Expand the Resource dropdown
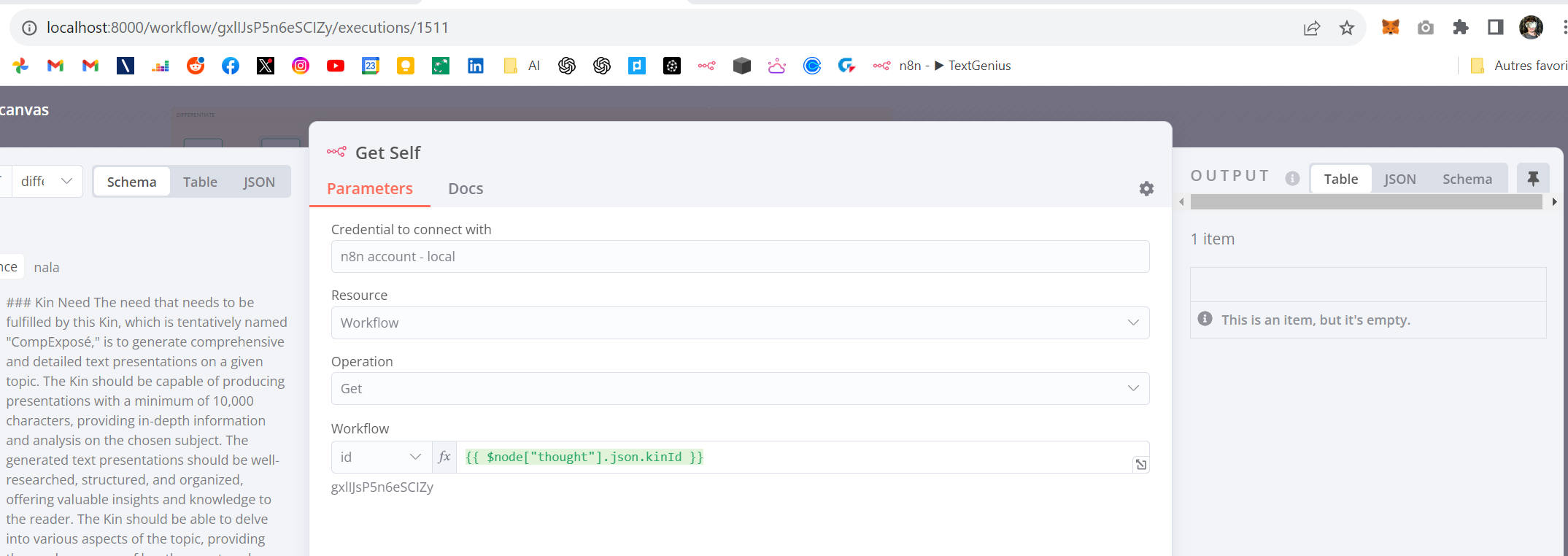The width and height of the screenshot is (1568, 556). click(x=740, y=323)
